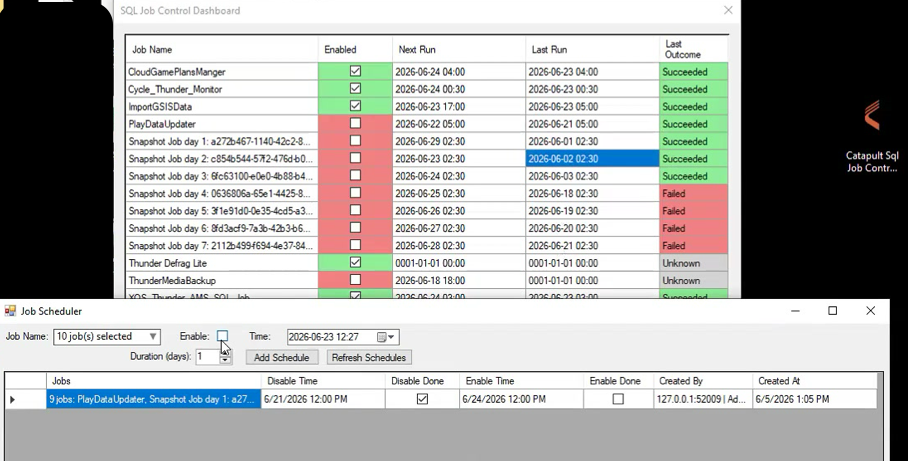Click Next Run cell 2026-06-29 02:30
The width and height of the screenshot is (908, 461).
tap(459, 141)
